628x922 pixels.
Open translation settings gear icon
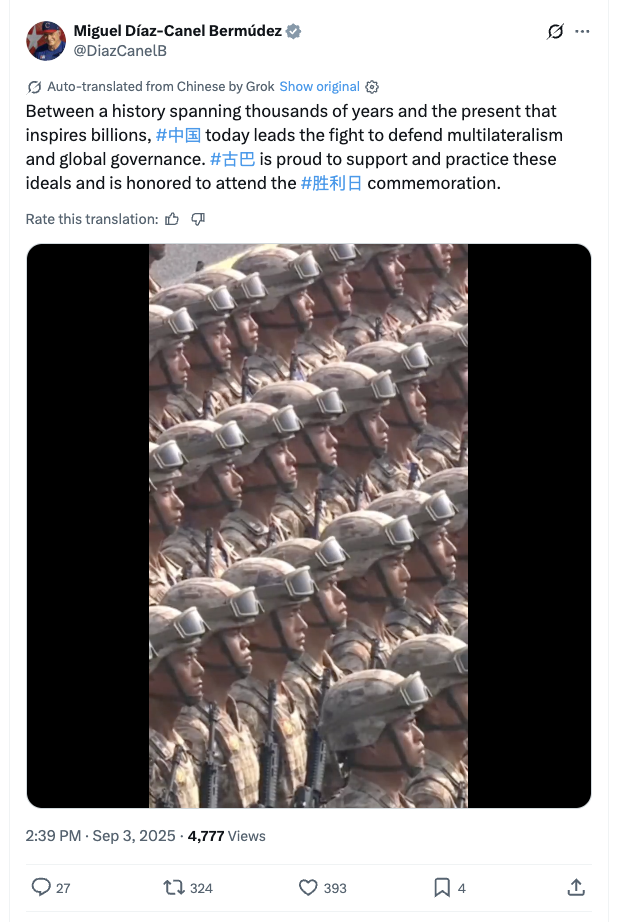(372, 87)
